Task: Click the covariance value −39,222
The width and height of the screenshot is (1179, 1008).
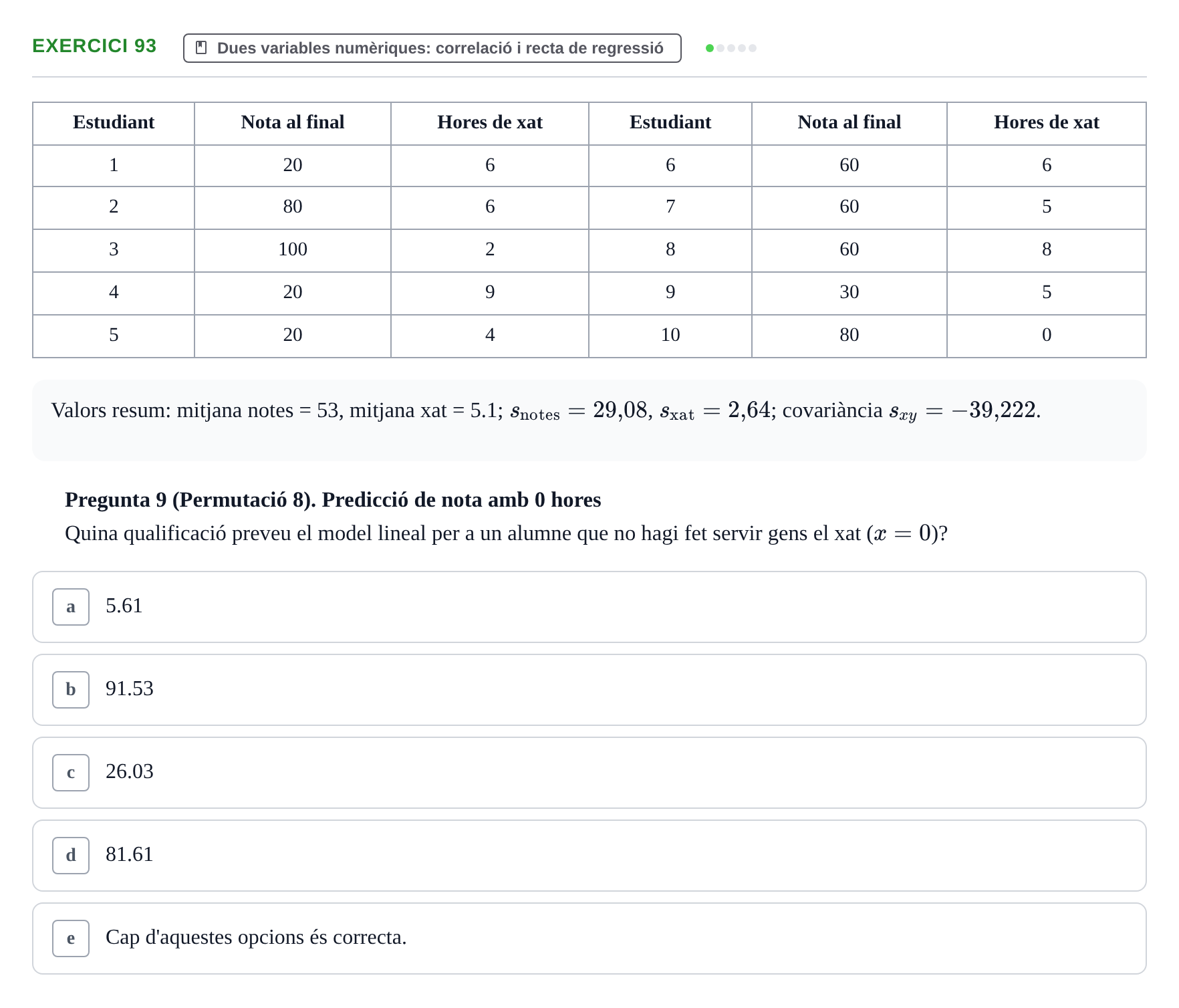Action: tap(994, 410)
